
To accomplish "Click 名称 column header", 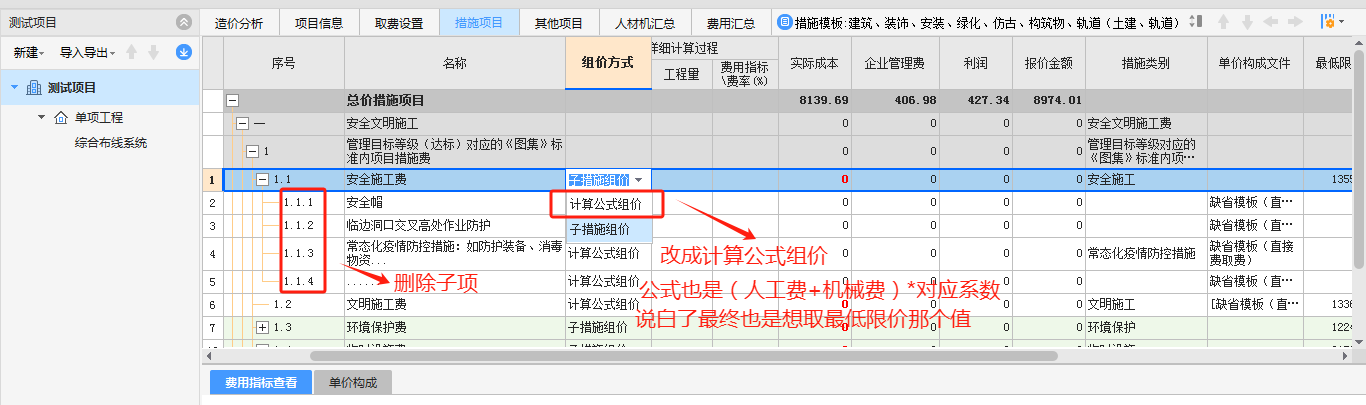I will point(455,62).
